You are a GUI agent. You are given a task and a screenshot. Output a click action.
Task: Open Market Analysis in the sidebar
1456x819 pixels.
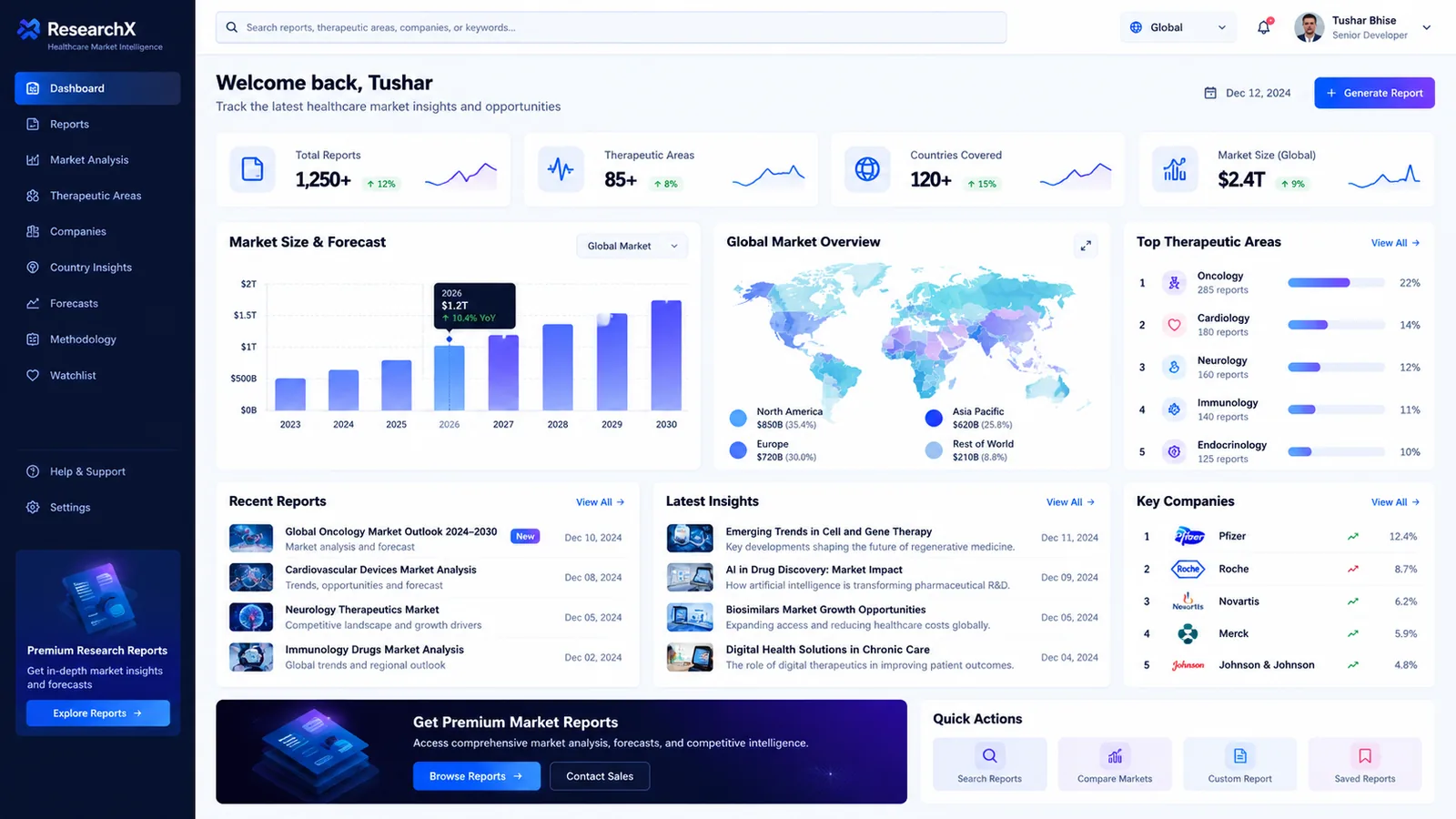[x=97, y=160]
